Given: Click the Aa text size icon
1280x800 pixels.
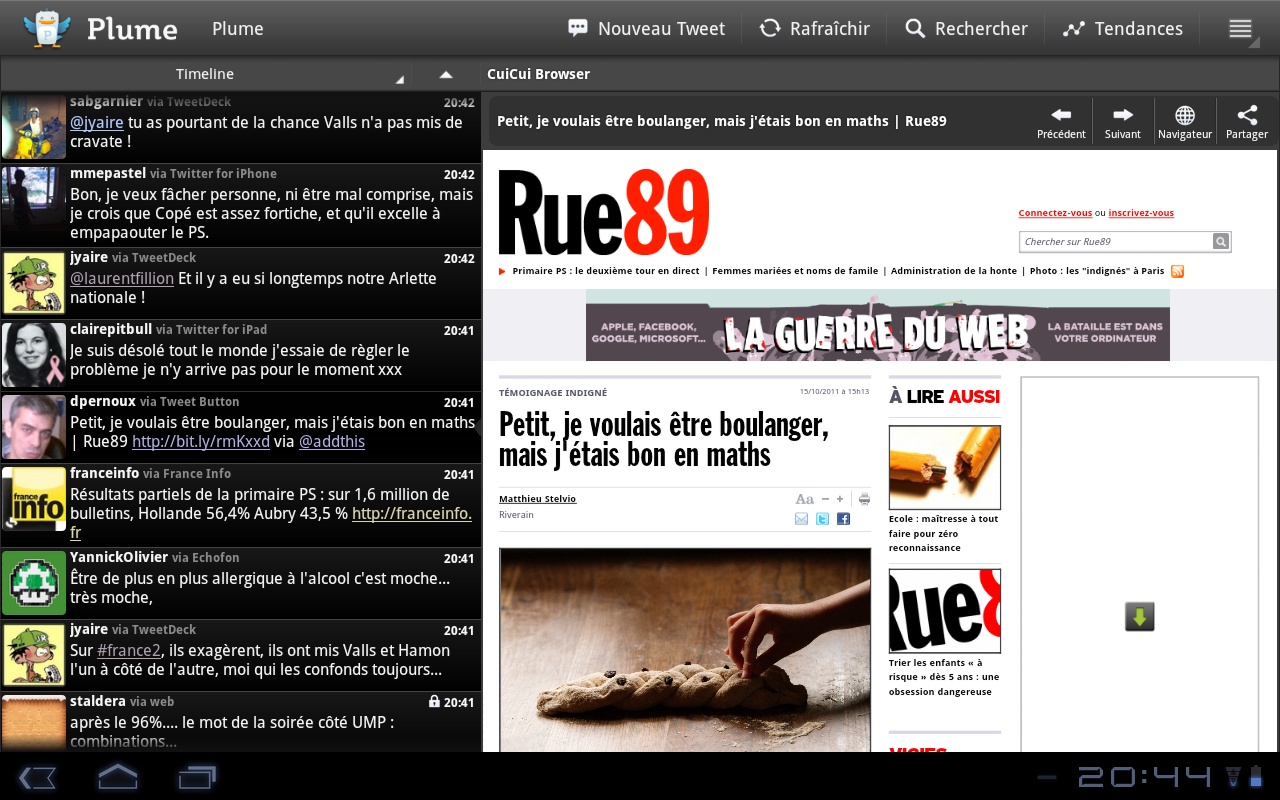Looking at the screenshot, I should click(x=804, y=499).
